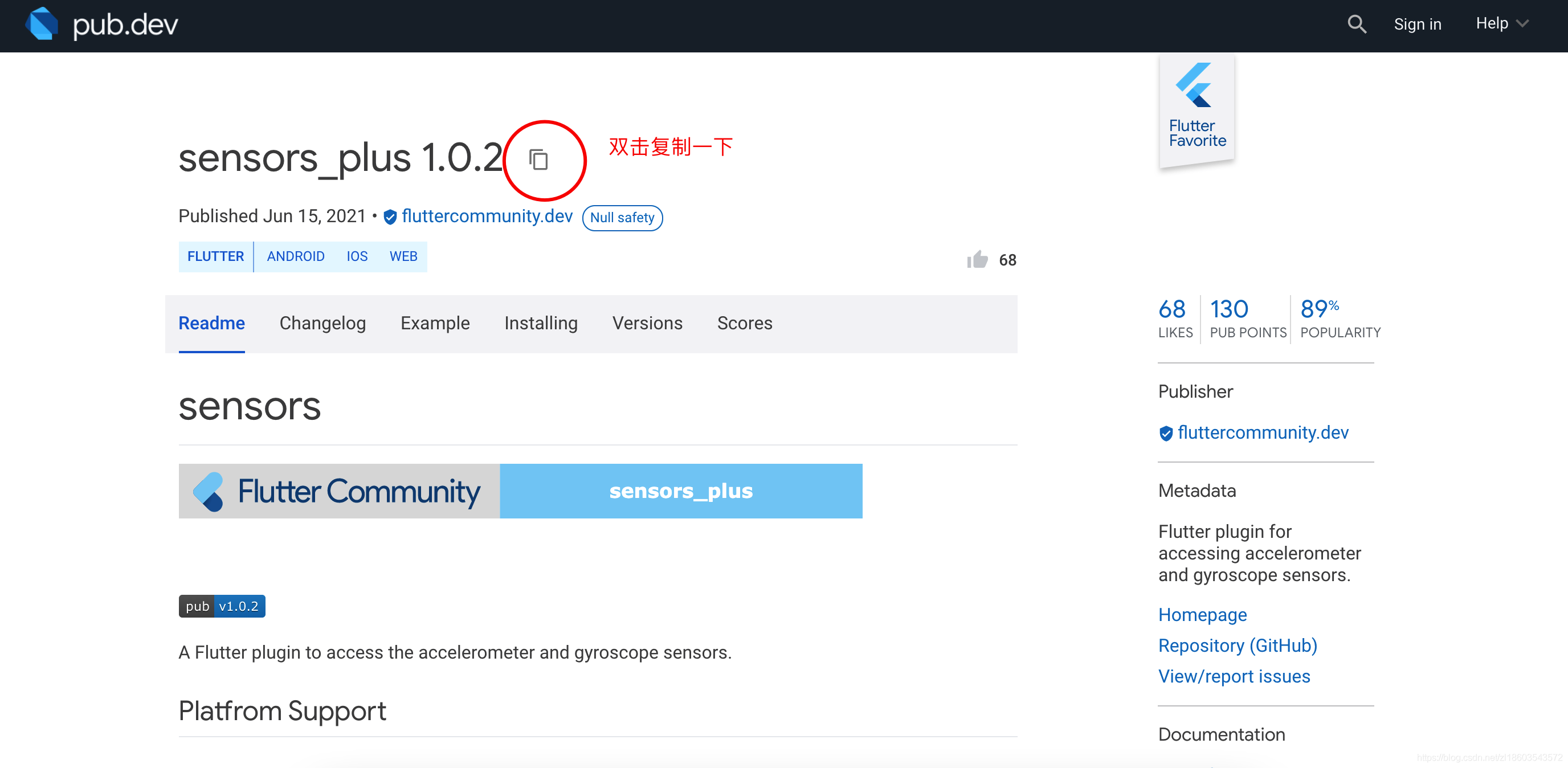Open fluttercommunity.dev link near publish date
This screenshot has height=768, width=1568.
[x=487, y=216]
